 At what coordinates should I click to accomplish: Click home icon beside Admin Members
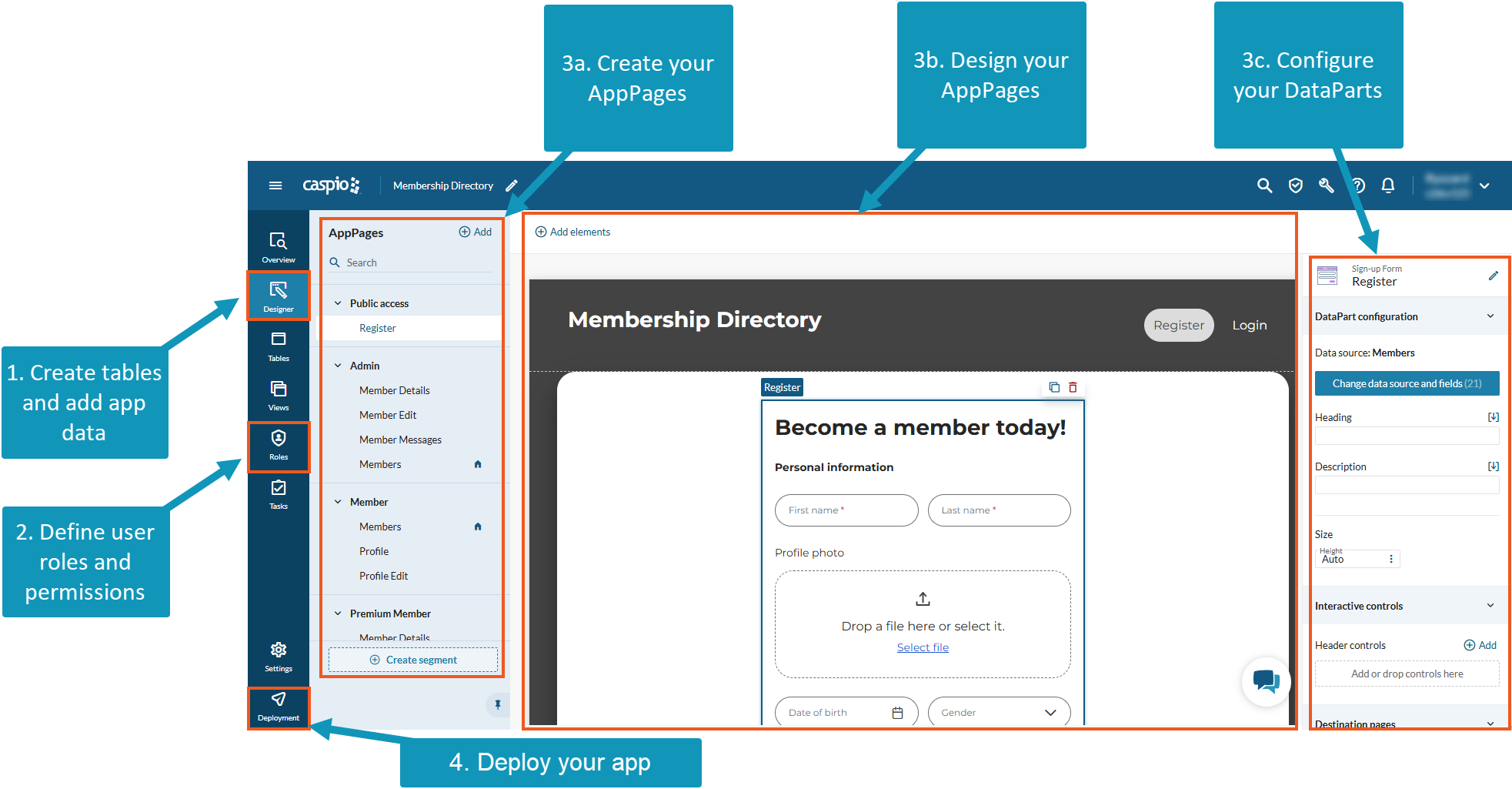click(x=478, y=464)
